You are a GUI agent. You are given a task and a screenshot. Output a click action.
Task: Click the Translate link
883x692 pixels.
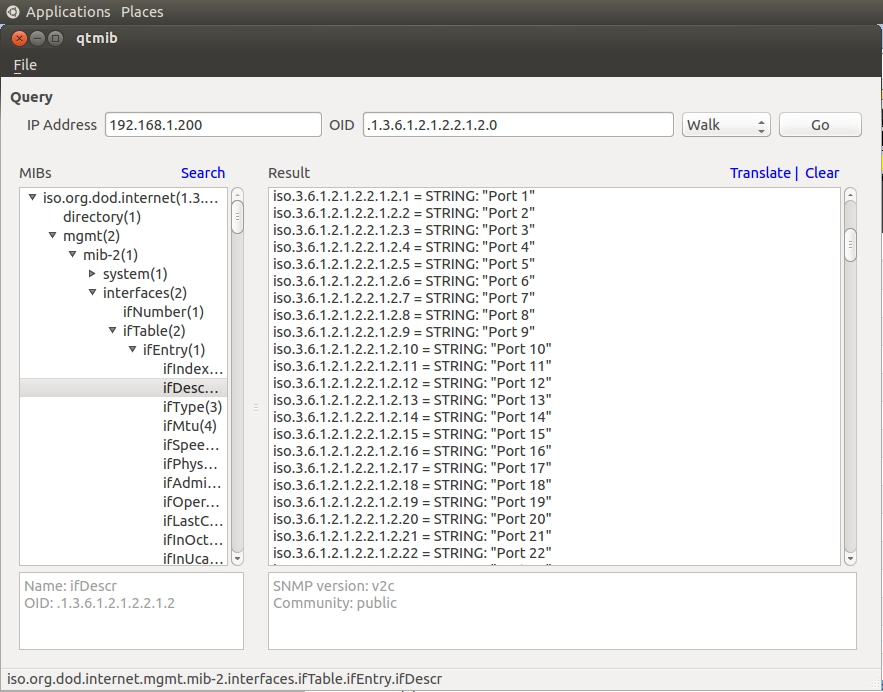pos(760,173)
